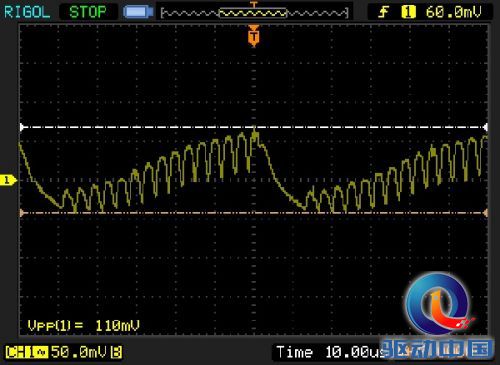Click the bandwidth limit B icon
Screen dimensions: 500x365
[116, 352]
